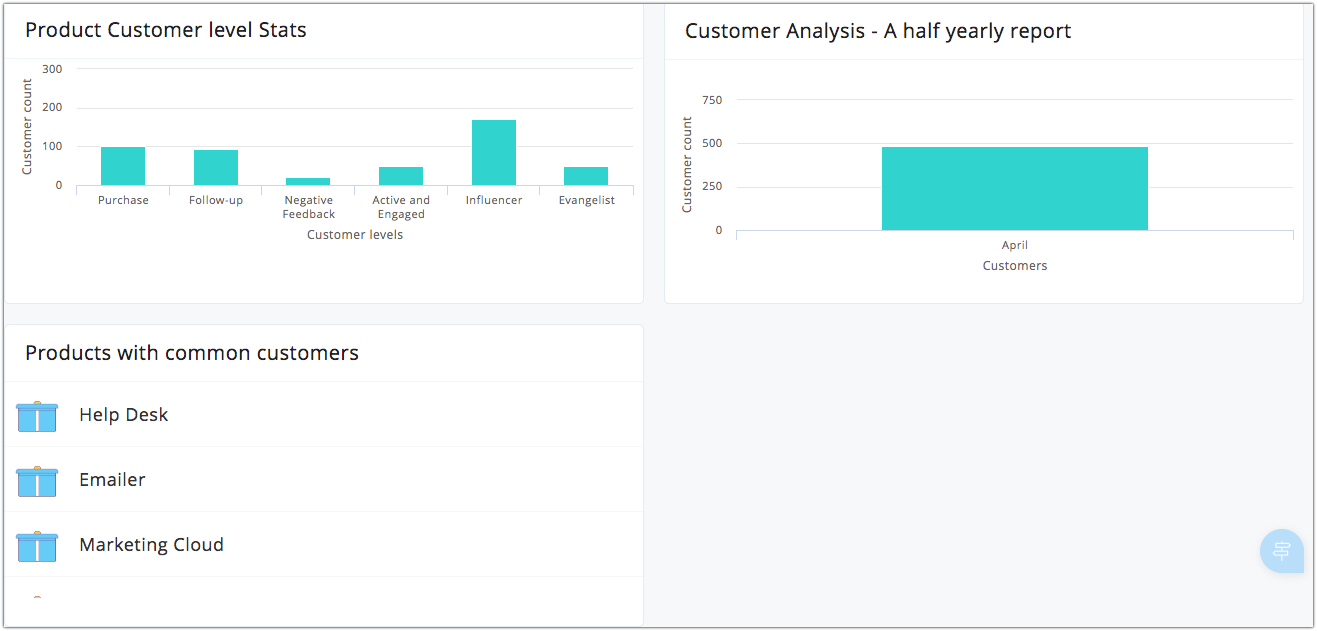This screenshot has height=631, width=1317.
Task: Click the Emailer product box icon
Action: tap(37, 481)
